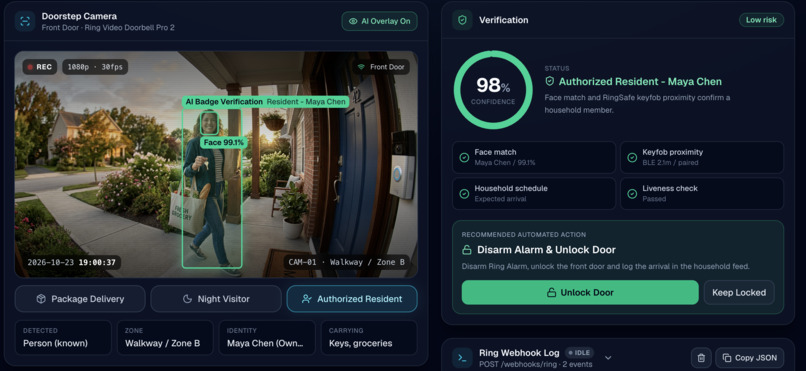The width and height of the screenshot is (806, 371).
Task: Select the Authorized Resident scenario tab
Action: click(x=352, y=299)
